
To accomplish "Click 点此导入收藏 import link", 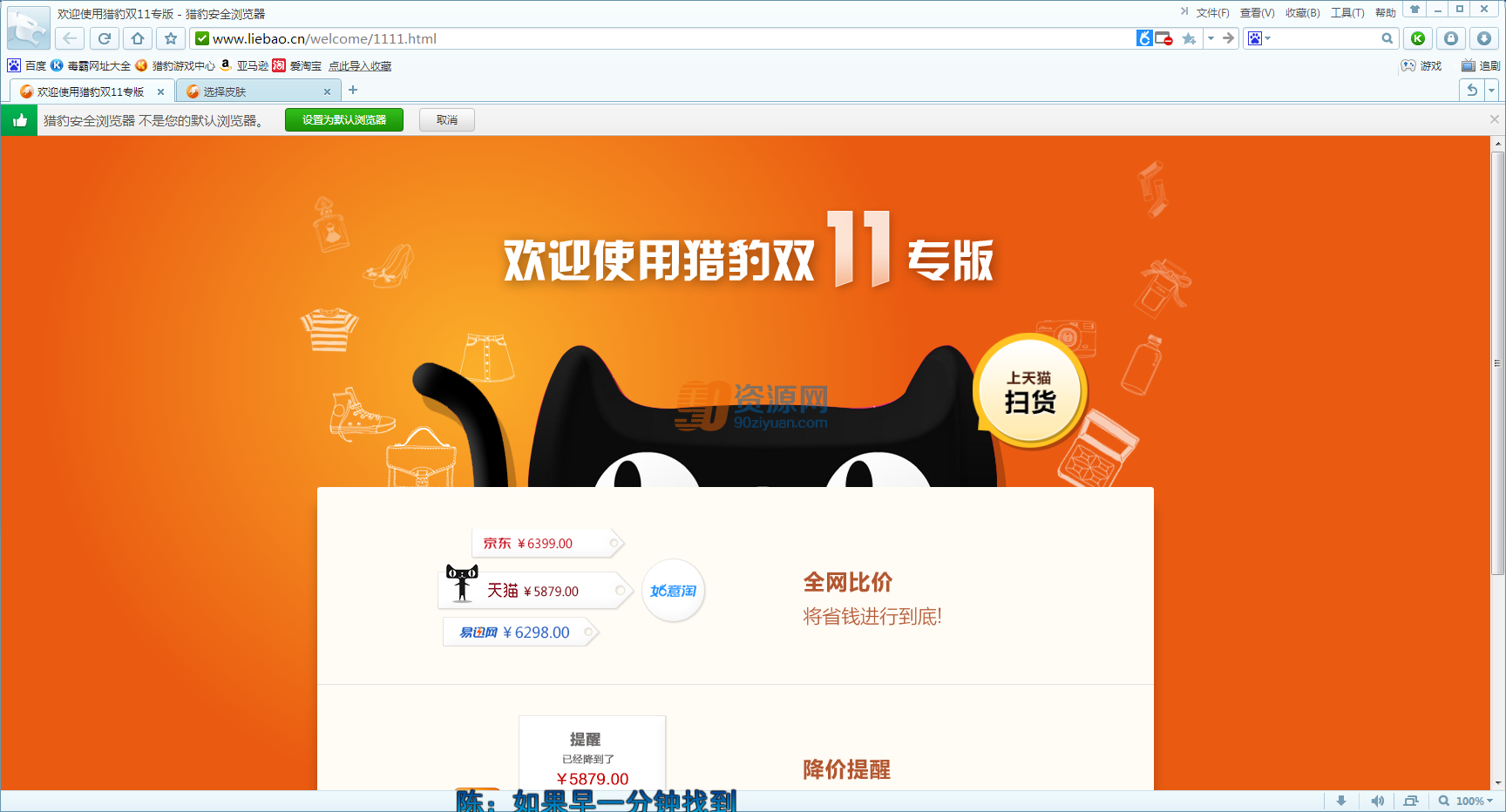I will [x=360, y=66].
